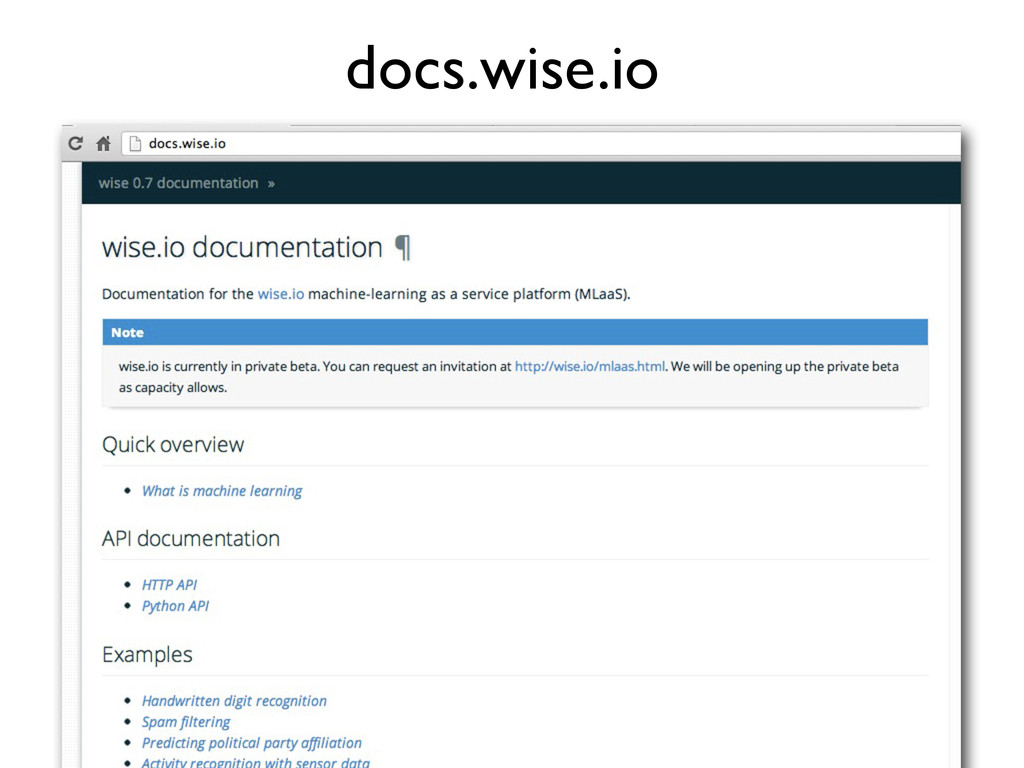Open Handwritten digit recognition example
This screenshot has height=768, width=1024.
coord(234,701)
